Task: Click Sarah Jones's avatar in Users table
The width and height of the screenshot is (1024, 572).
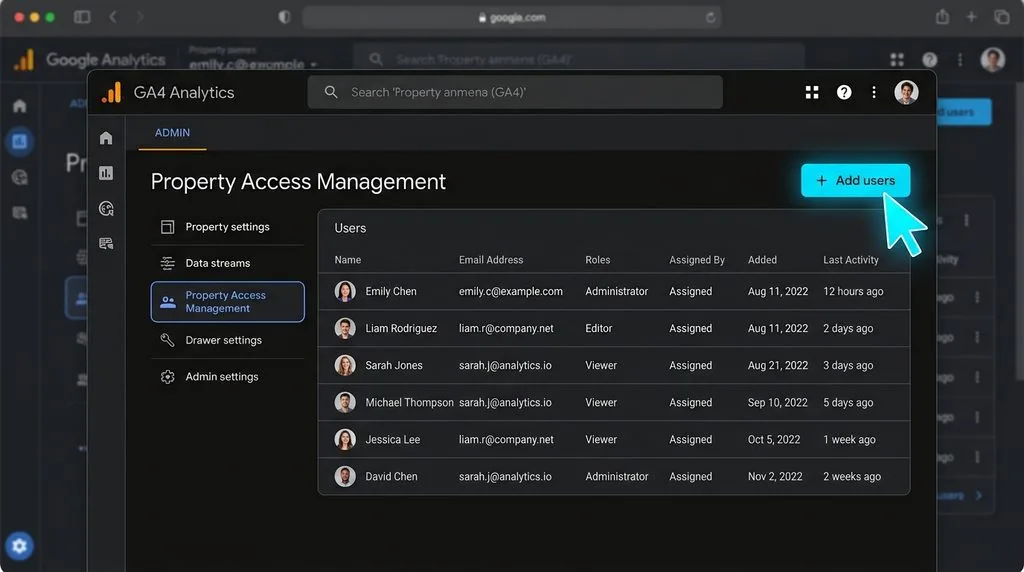Action: [x=345, y=365]
